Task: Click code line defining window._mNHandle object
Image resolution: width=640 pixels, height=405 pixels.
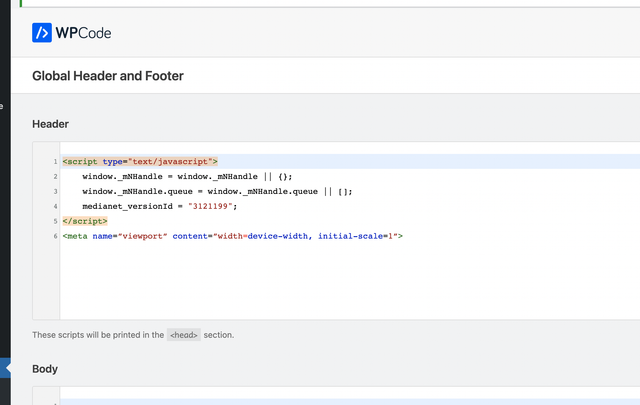Action: click(187, 176)
